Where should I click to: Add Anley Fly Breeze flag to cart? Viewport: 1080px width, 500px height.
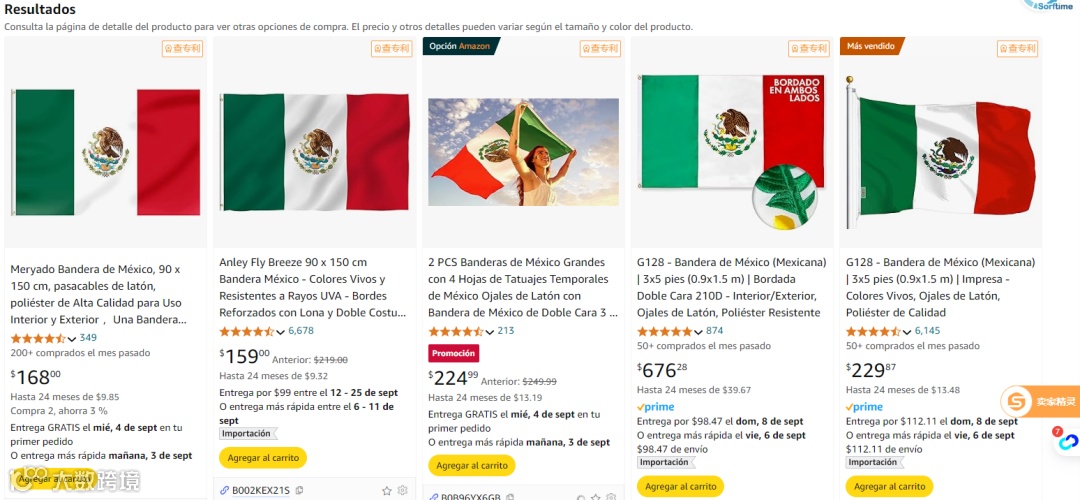tap(263, 457)
